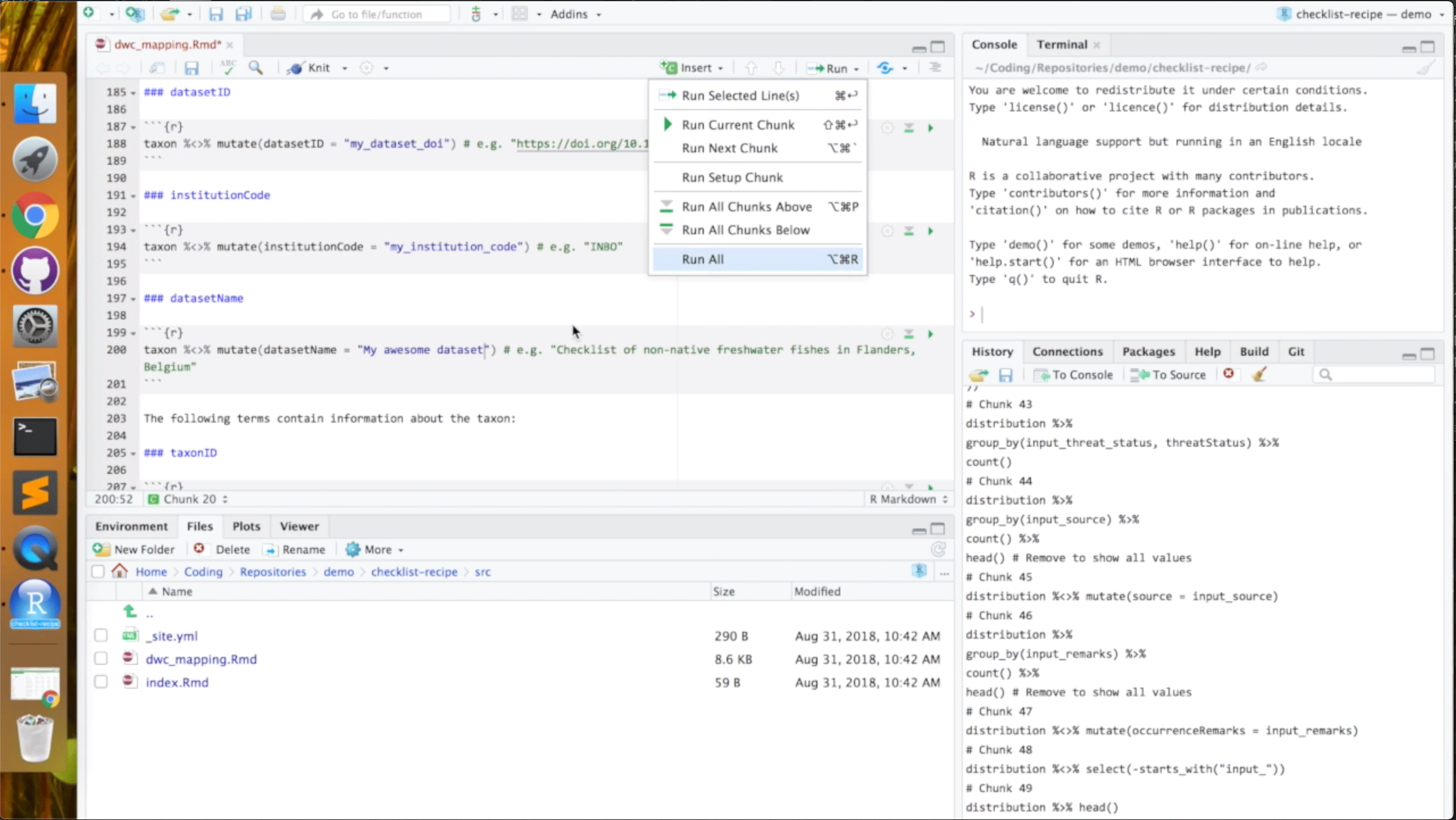The image size is (1456, 820).
Task: Switch to the Packages tab
Action: coord(1148,352)
